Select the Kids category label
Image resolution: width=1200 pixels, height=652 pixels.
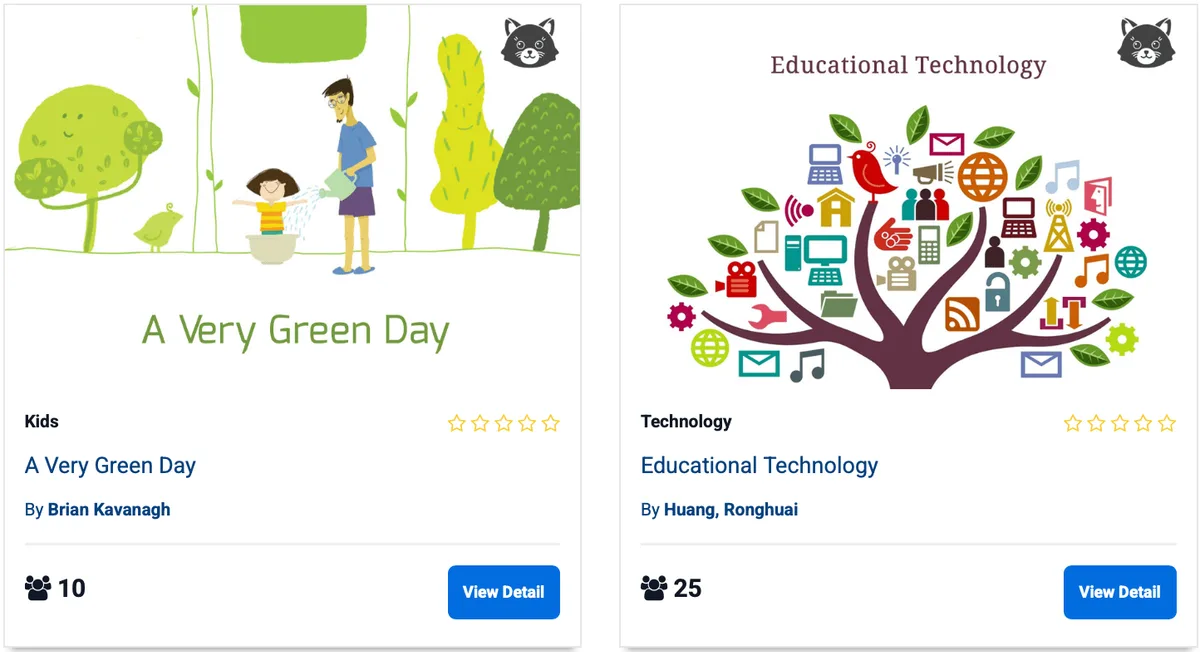coord(42,421)
